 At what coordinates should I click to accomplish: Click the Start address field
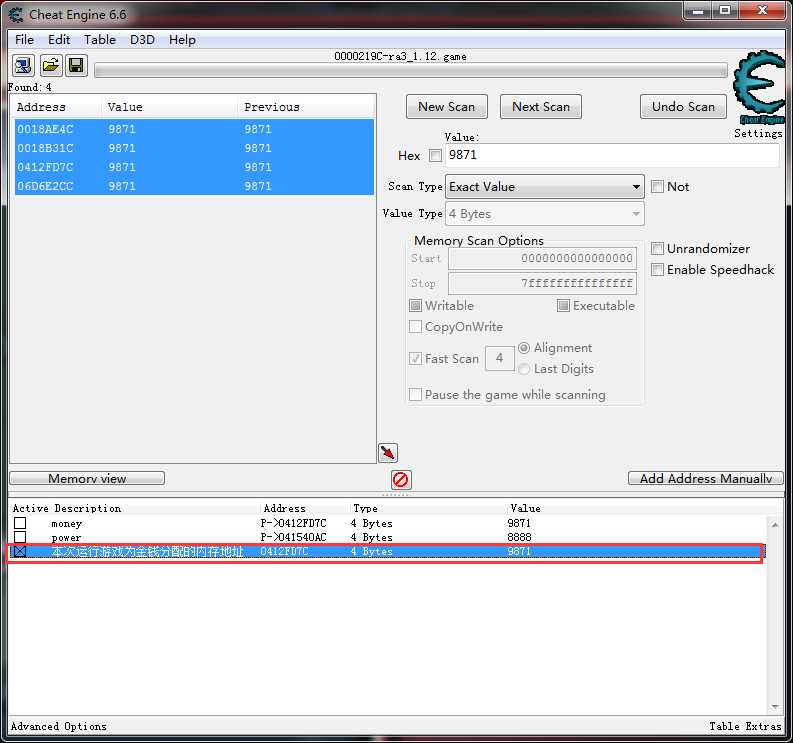pyautogui.click(x=542, y=258)
